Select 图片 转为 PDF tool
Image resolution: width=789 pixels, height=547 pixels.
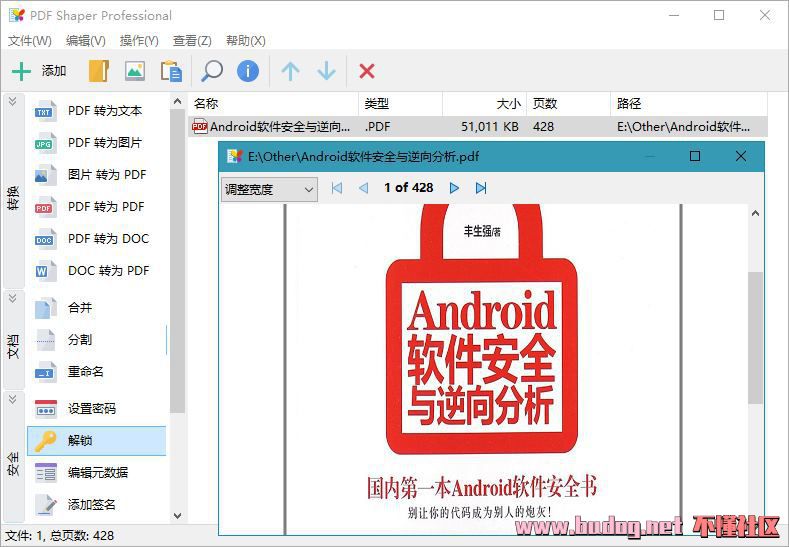pyautogui.click(x=97, y=175)
